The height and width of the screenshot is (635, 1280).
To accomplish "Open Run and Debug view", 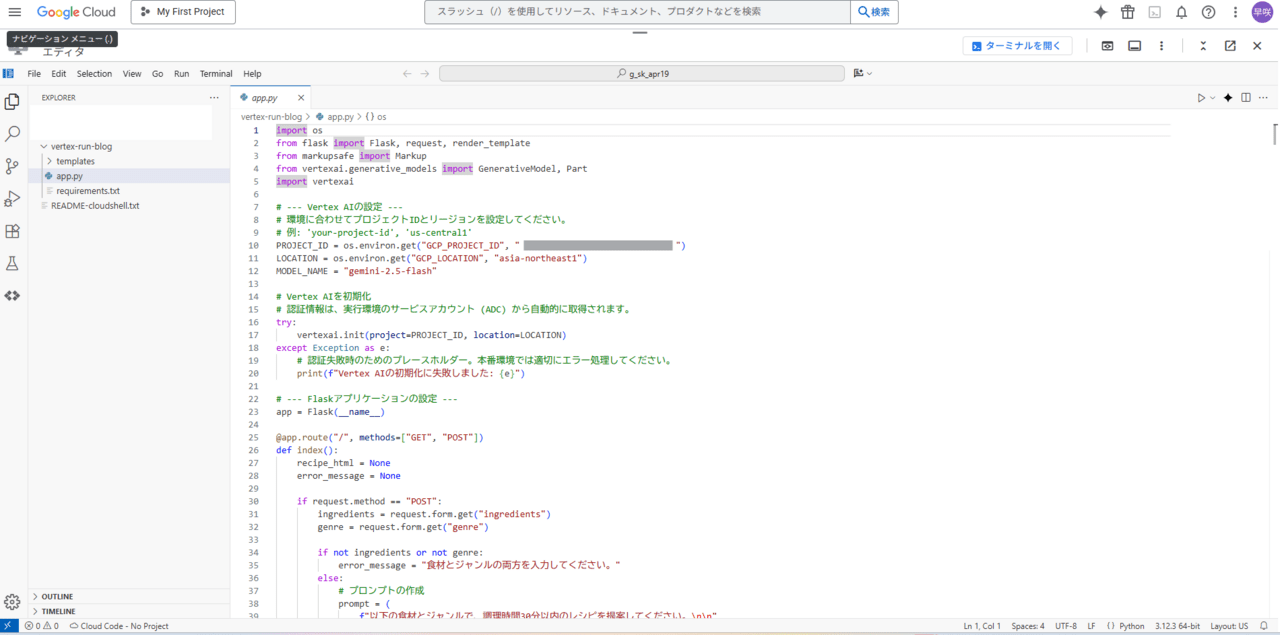I will 12,199.
